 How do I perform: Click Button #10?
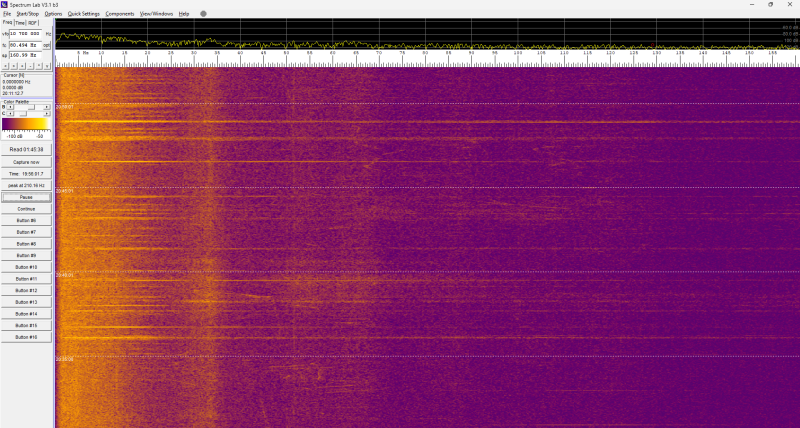point(26,267)
